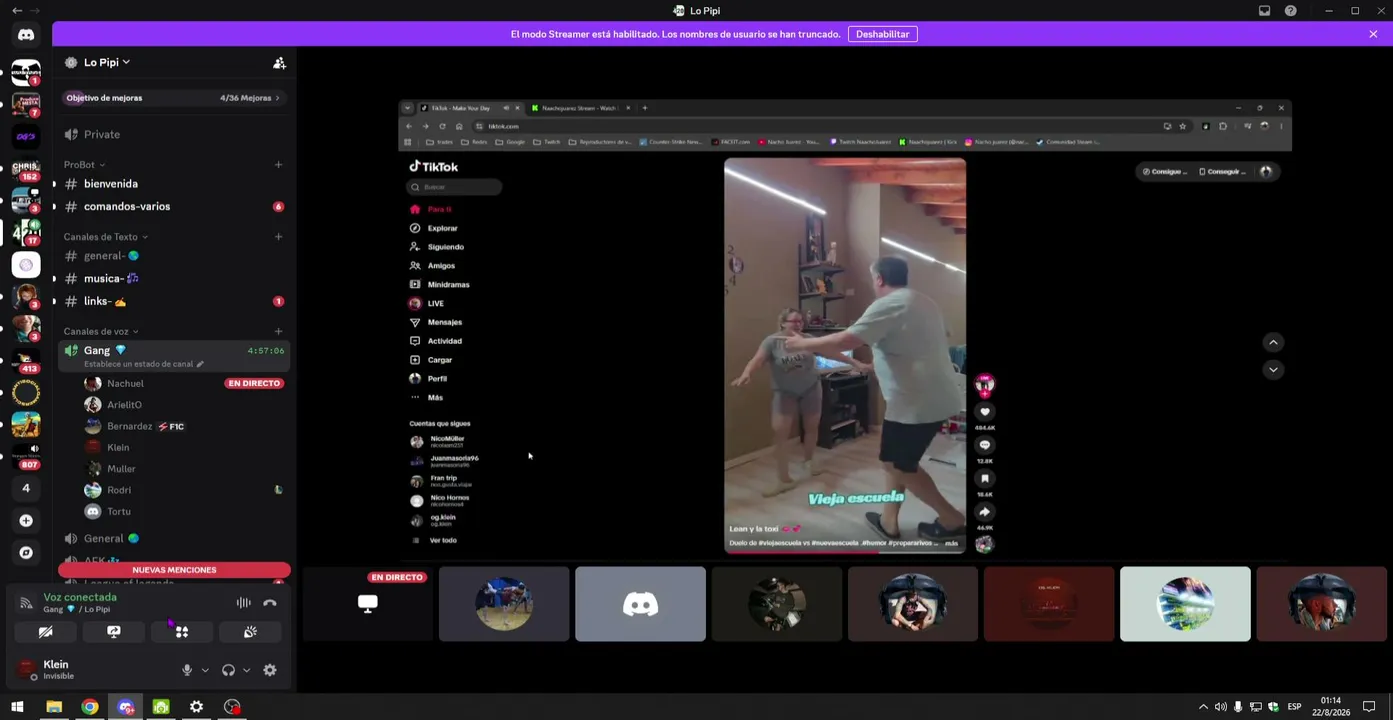The height and width of the screenshot is (720, 1393).
Task: Open the Discord inbox icon in title bar
Action: [1264, 11]
